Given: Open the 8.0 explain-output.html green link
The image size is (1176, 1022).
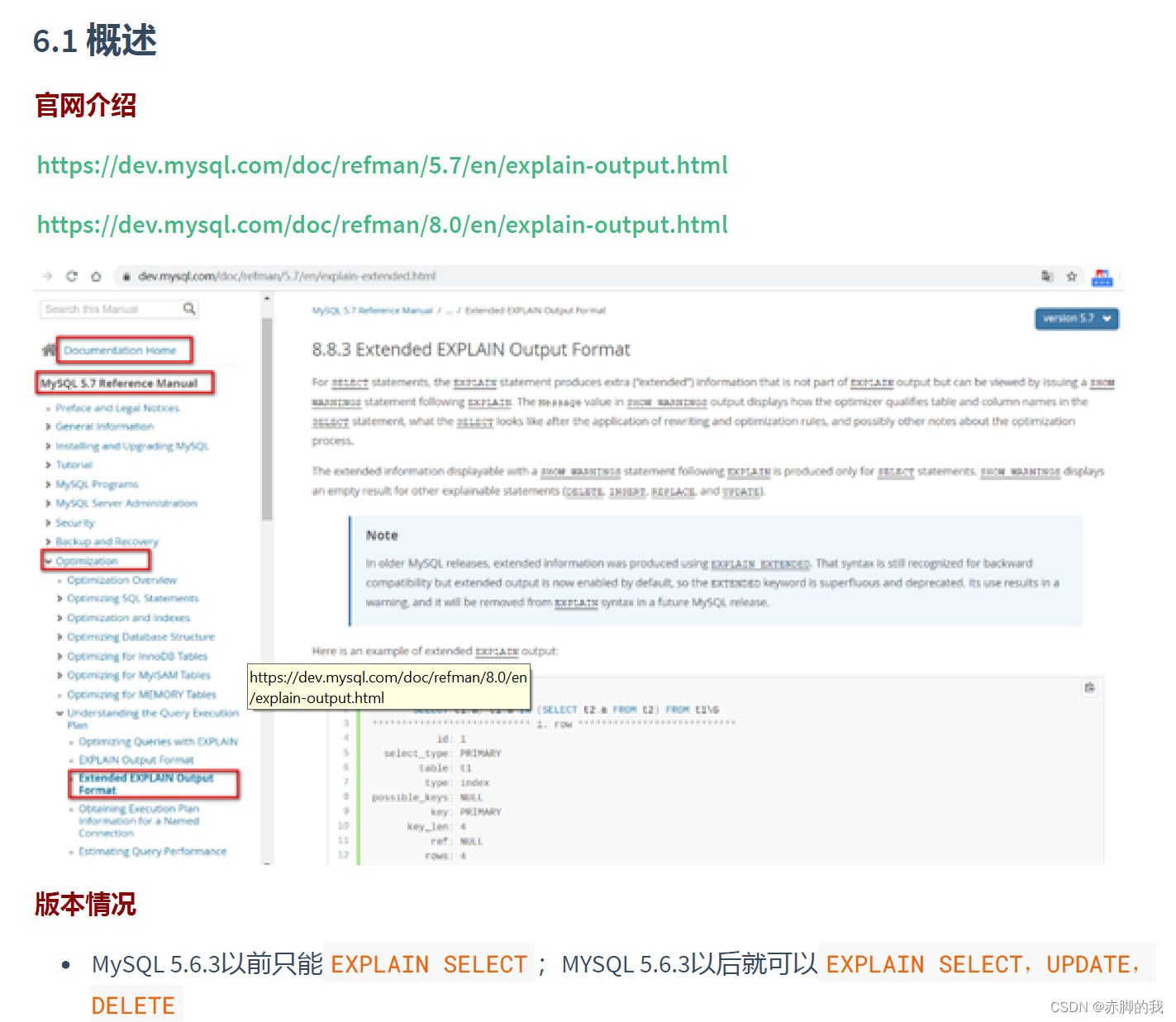Looking at the screenshot, I should click(383, 225).
